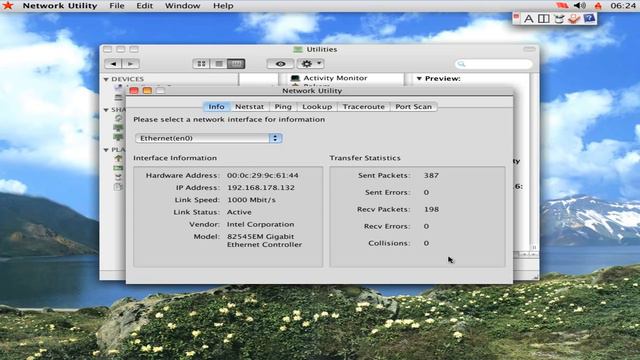Open the gear action dropdown in Utilities
640x360 pixels.
coord(311,64)
